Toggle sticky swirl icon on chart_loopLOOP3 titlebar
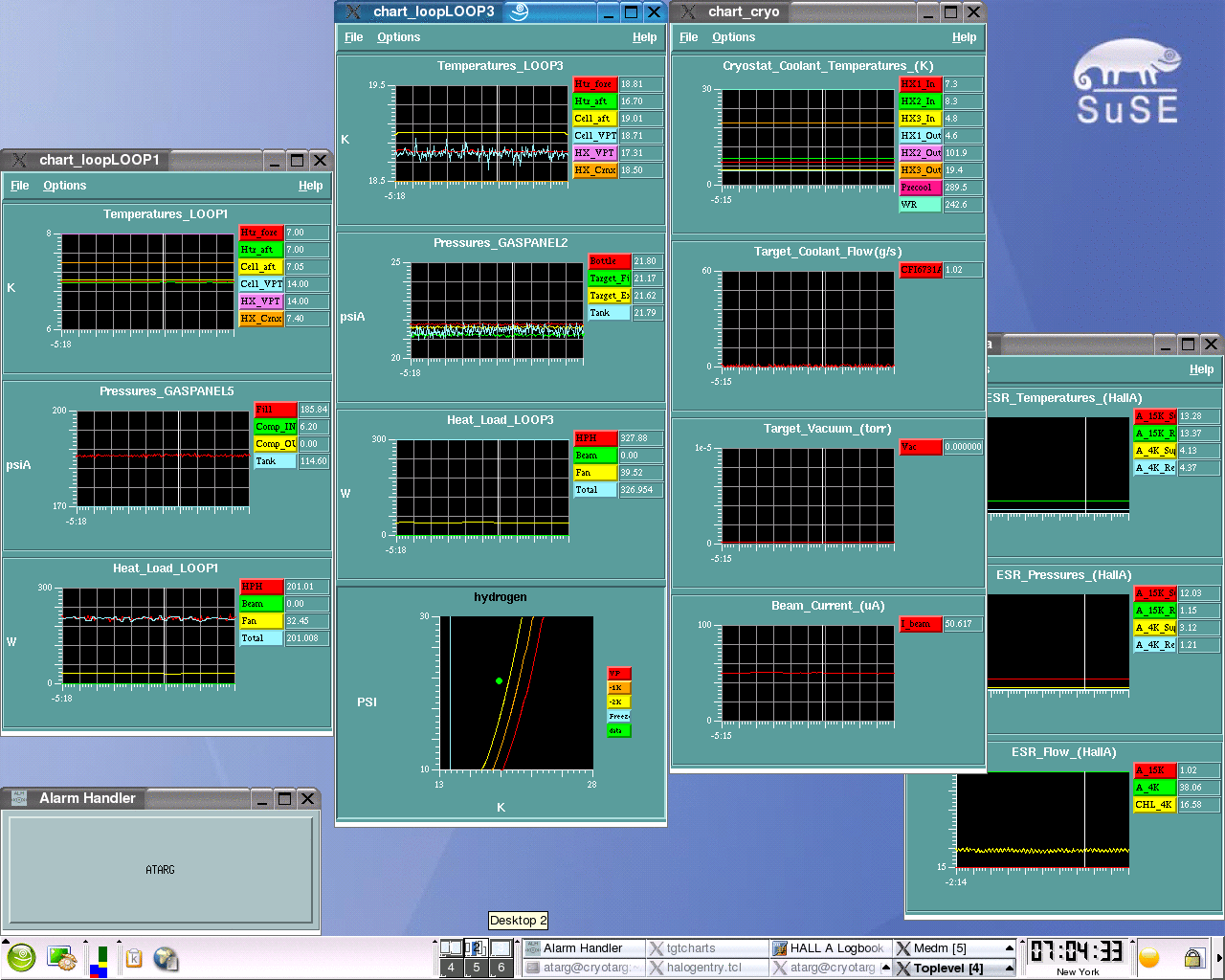The image size is (1225, 980). [x=519, y=11]
